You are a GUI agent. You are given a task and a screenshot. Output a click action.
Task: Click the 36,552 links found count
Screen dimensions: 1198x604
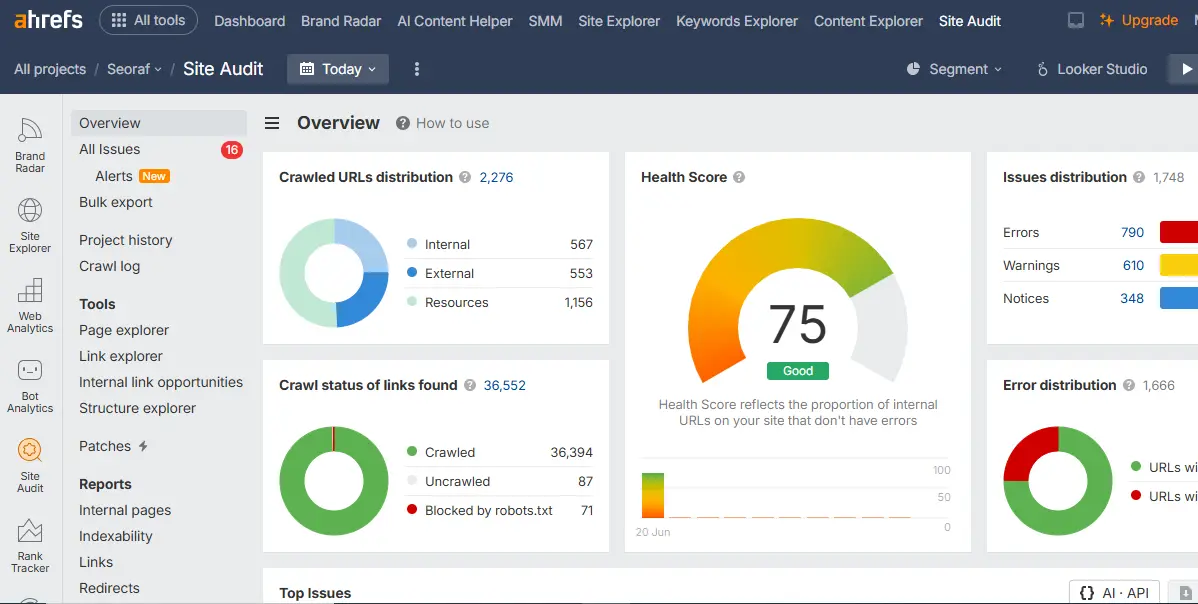coord(504,386)
